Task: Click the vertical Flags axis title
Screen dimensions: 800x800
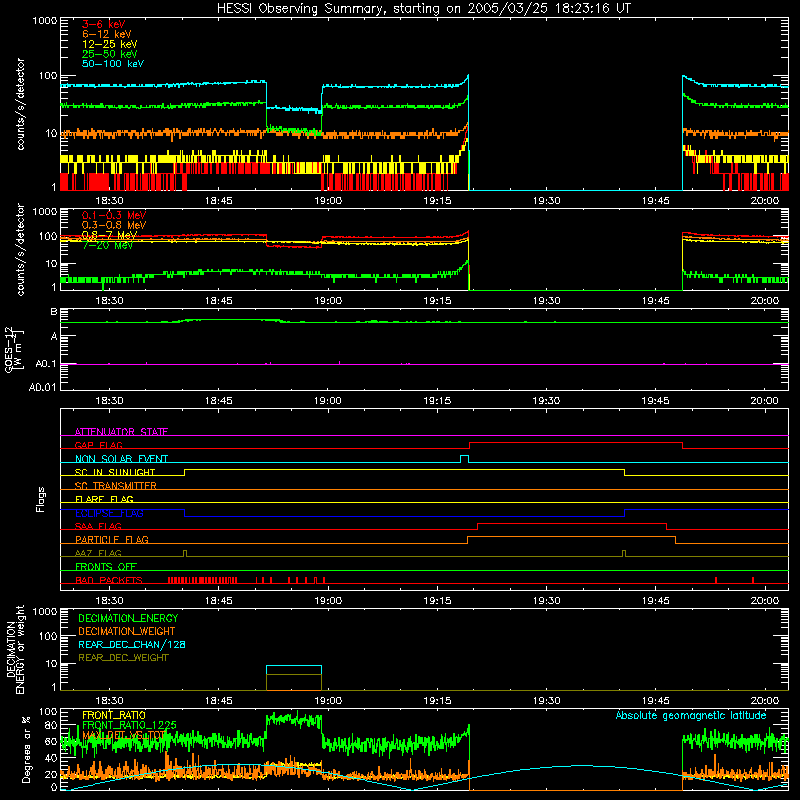Action: pos(41,499)
